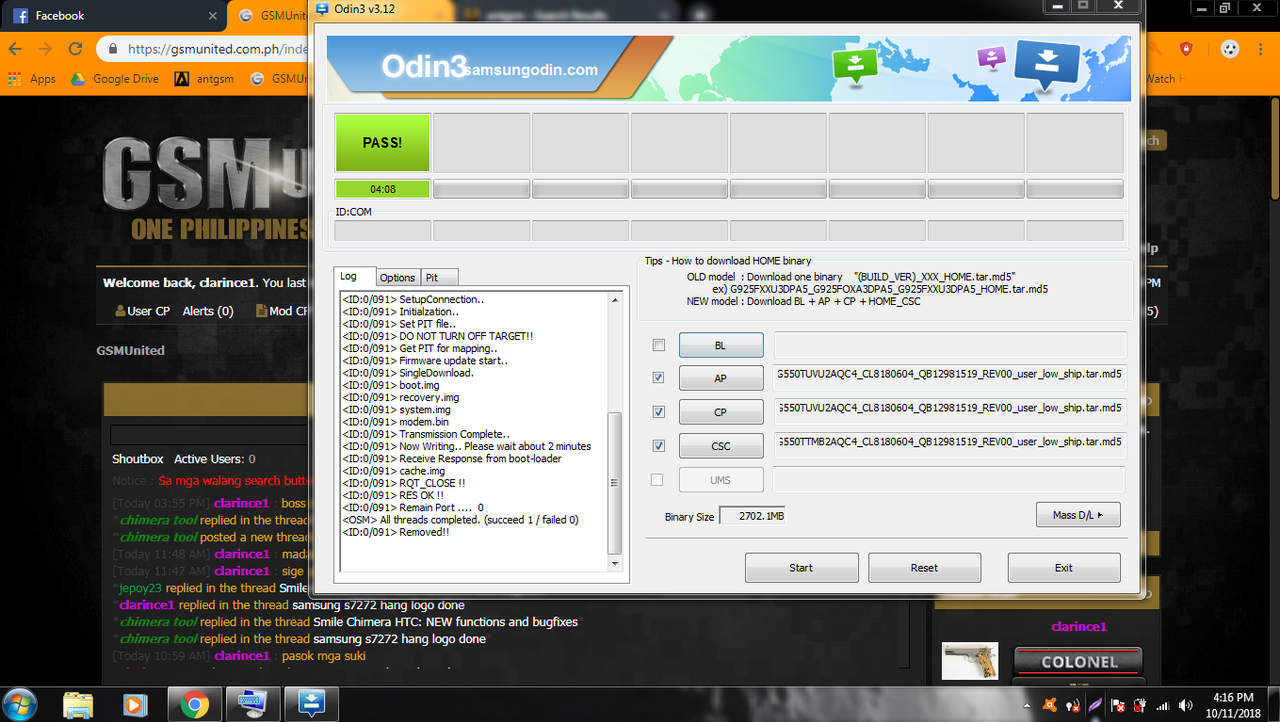Viewport: 1280px width, 722px height.
Task: Go back a page in Chrome
Action: click(17, 49)
